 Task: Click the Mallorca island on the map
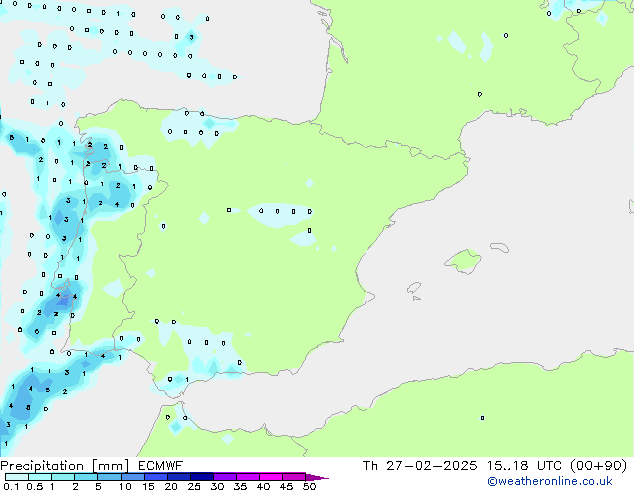pyautogui.click(x=462, y=262)
